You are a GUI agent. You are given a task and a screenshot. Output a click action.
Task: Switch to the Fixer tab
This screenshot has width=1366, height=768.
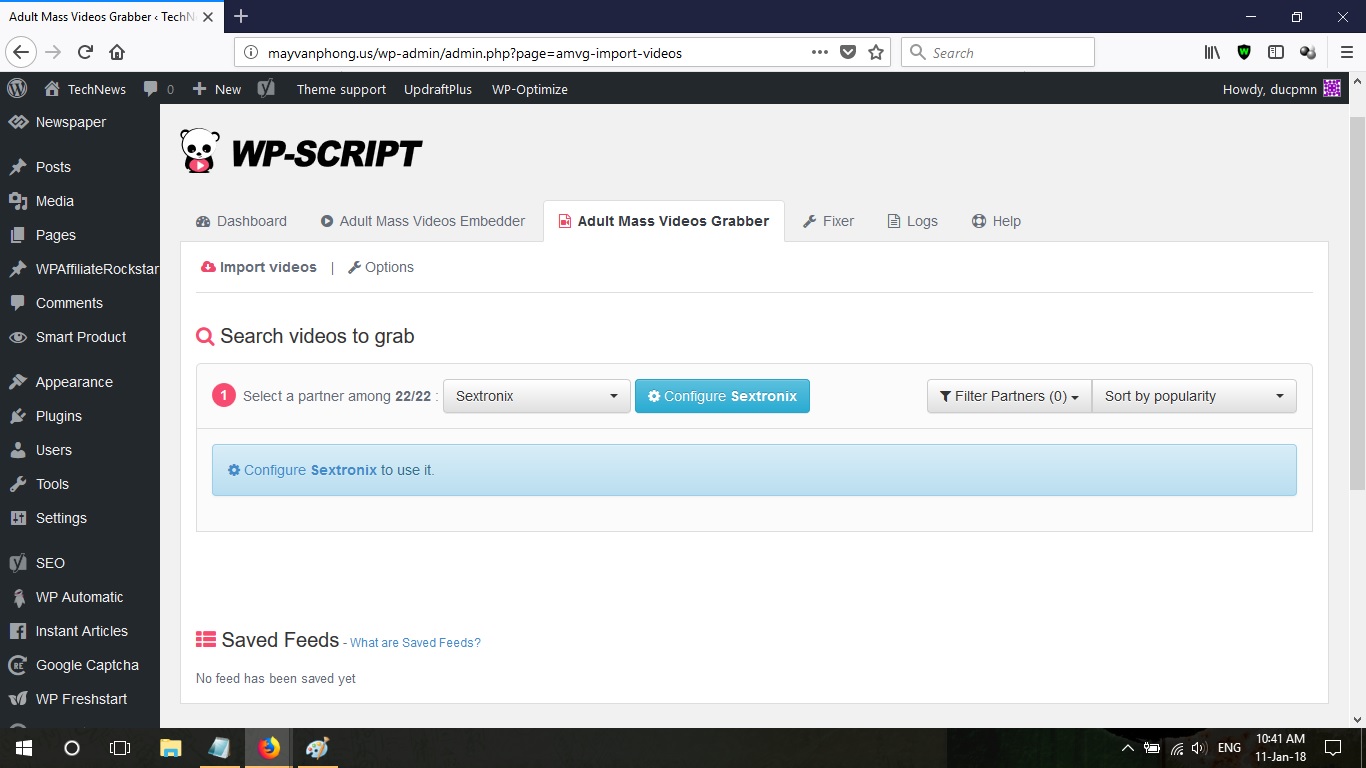pyautogui.click(x=829, y=221)
